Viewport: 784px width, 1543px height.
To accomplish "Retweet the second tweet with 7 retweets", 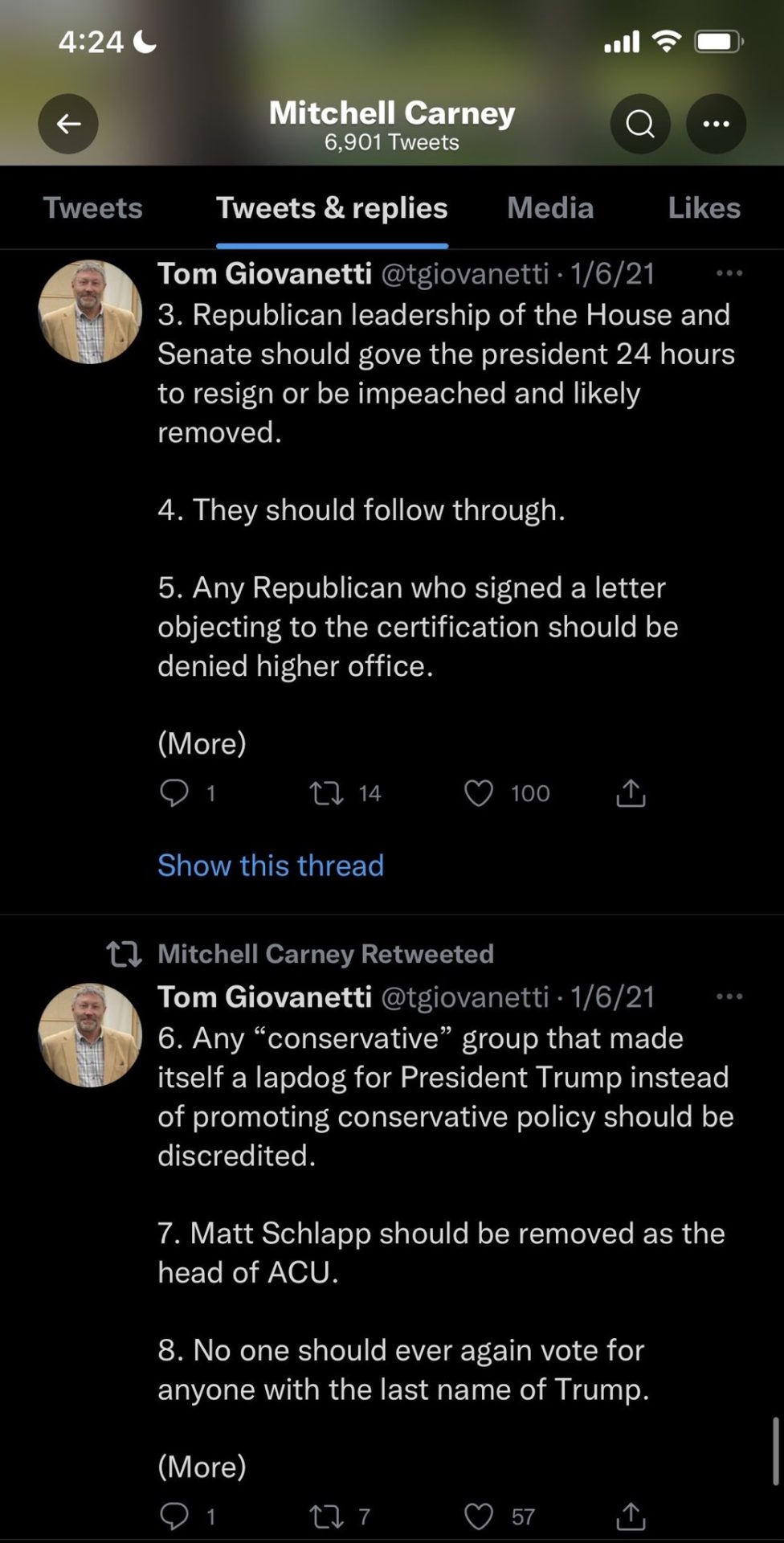I will [x=327, y=1517].
